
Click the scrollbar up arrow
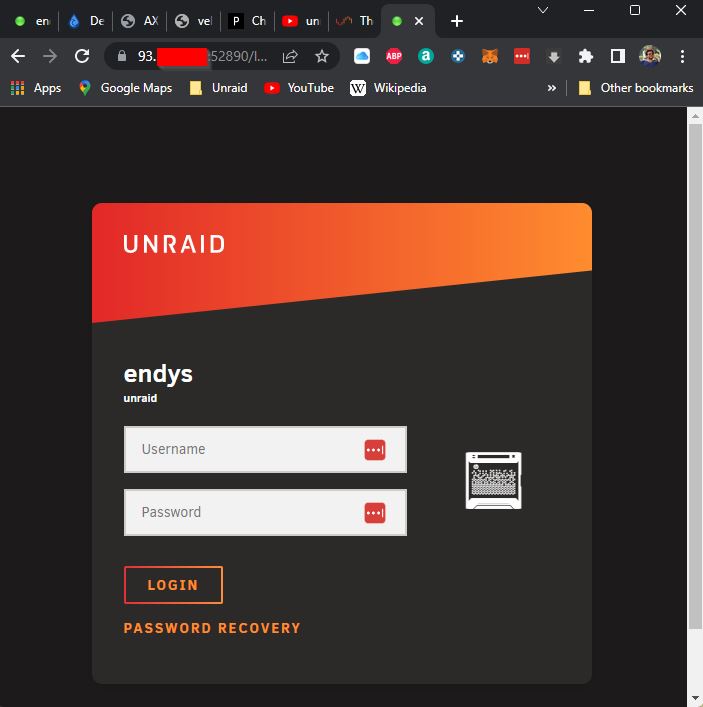695,116
